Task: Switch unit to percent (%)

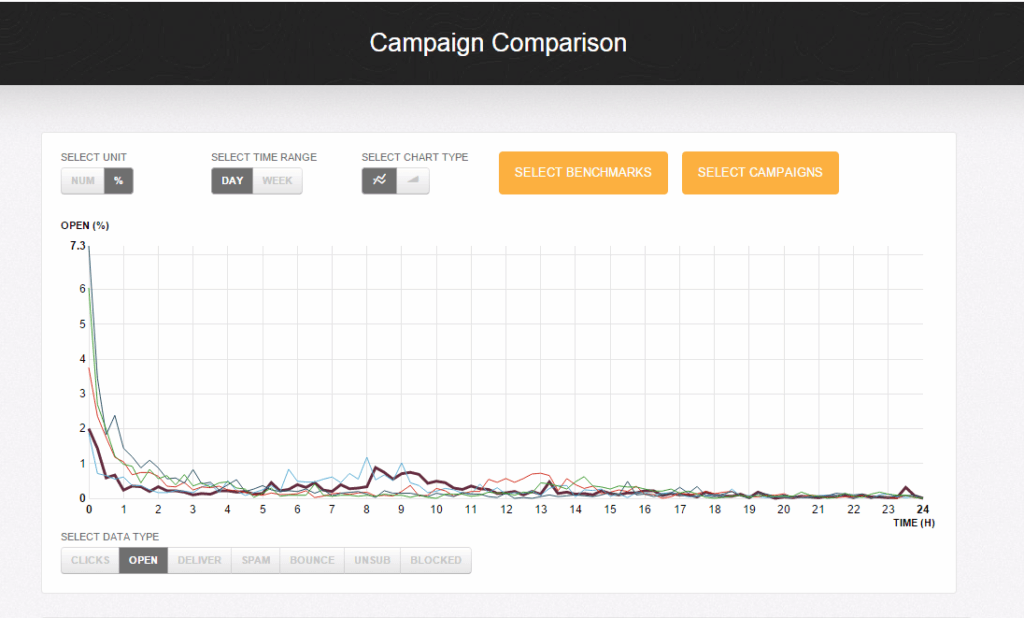Action: [x=118, y=181]
